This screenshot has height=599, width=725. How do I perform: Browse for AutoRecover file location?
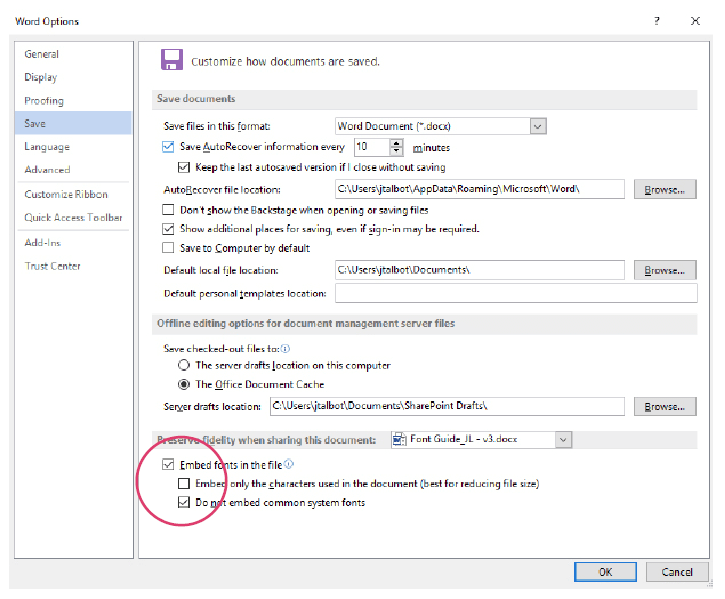(665, 189)
